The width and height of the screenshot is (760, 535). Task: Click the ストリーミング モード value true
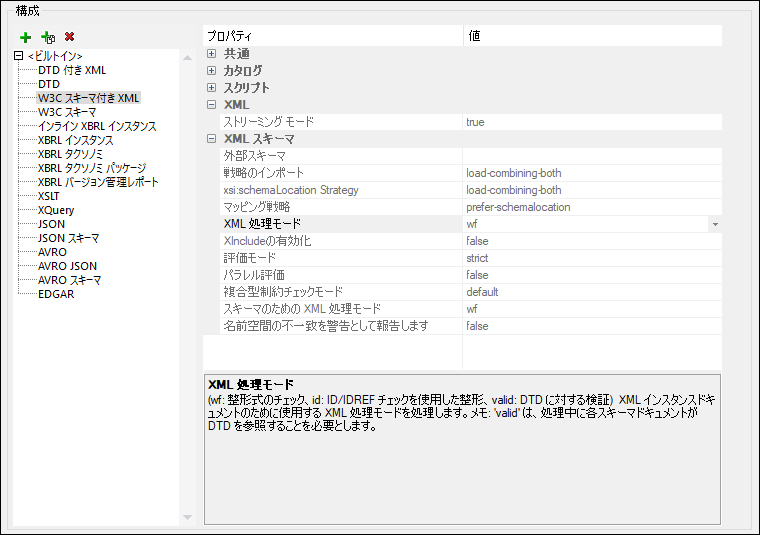pos(475,122)
